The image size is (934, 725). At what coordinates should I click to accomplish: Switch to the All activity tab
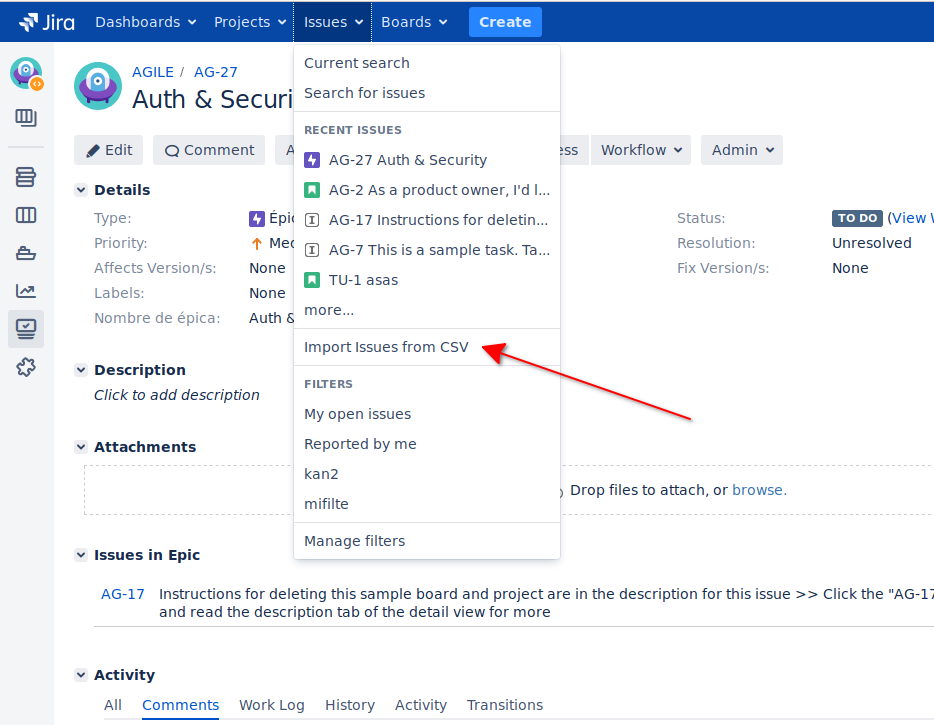113,705
